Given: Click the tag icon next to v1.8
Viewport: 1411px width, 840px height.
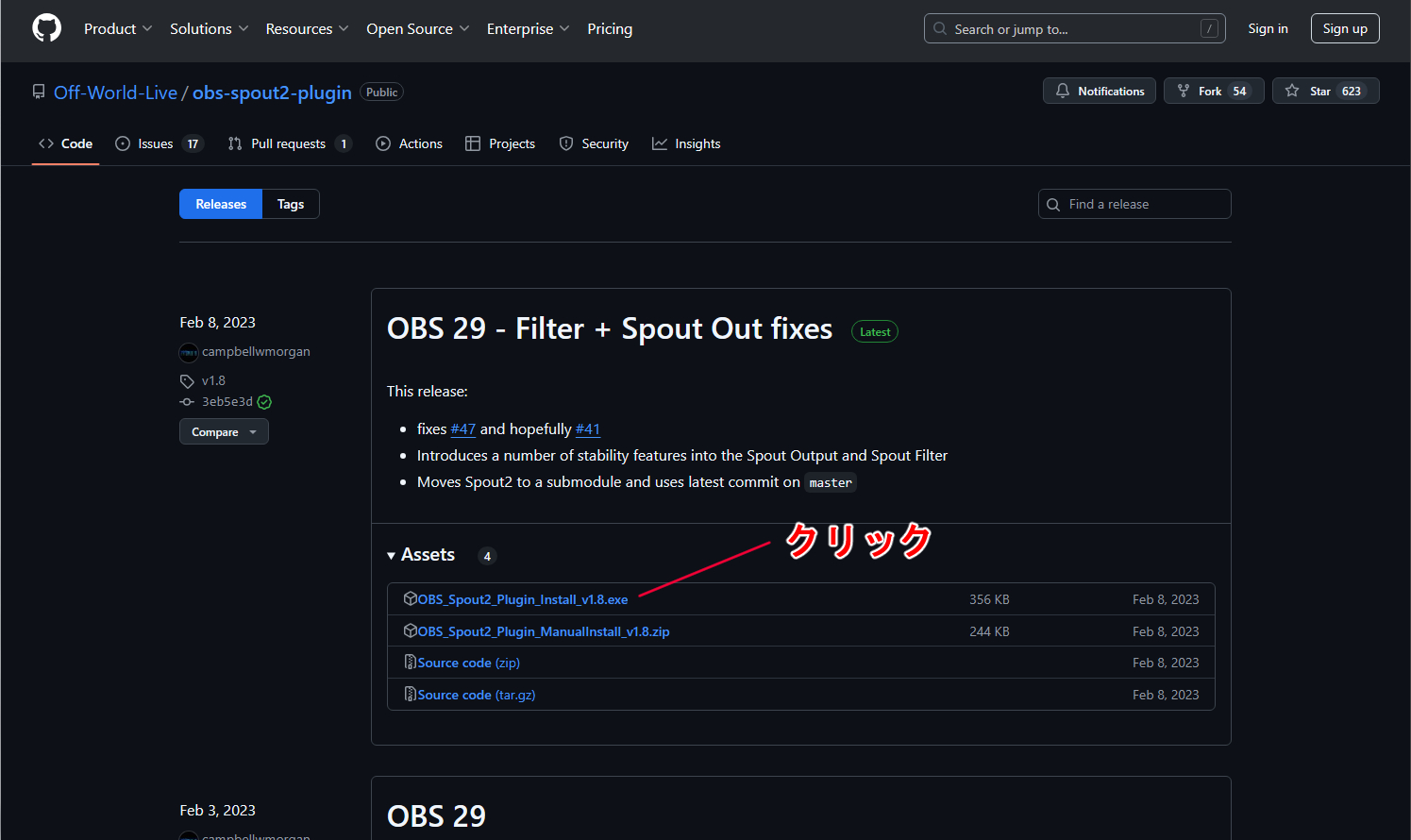Looking at the screenshot, I should 187,381.
